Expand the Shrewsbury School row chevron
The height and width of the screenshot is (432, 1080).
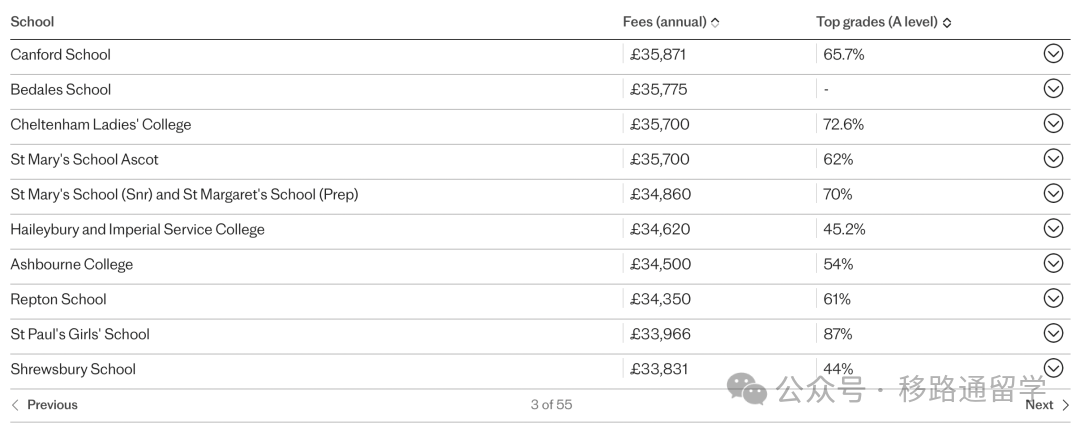[x=1053, y=368]
